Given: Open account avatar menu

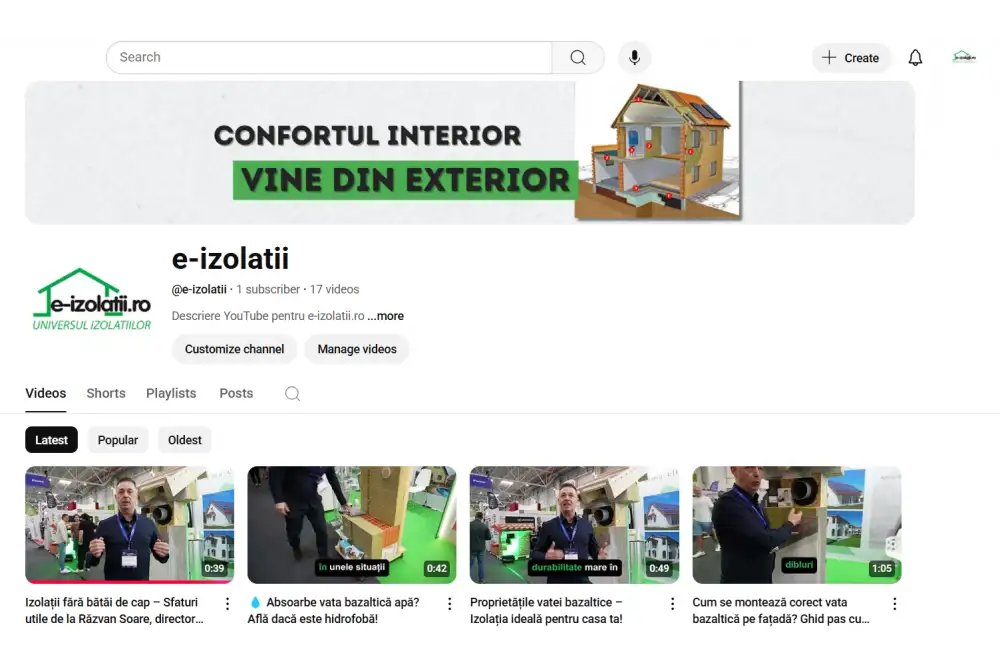Looking at the screenshot, I should (963, 58).
